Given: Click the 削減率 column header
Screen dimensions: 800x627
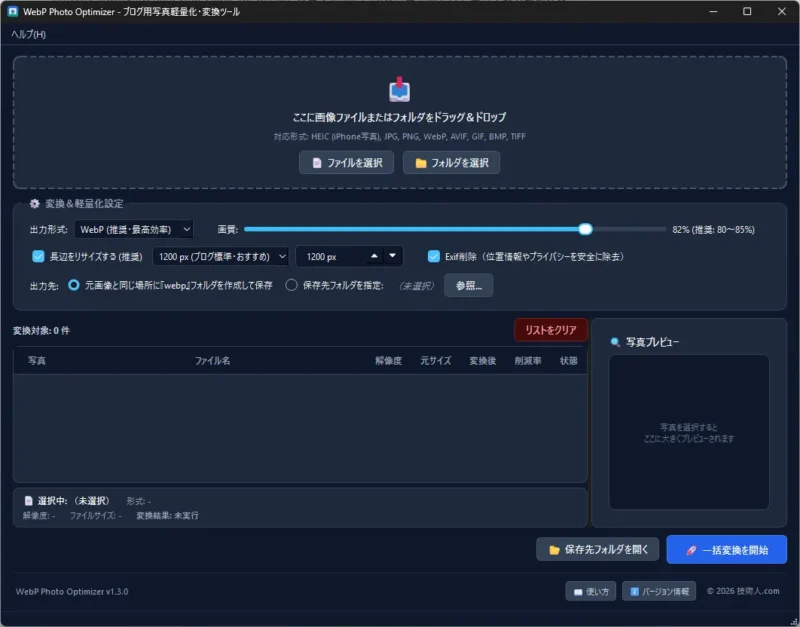Looking at the screenshot, I should pyautogui.click(x=528, y=361).
